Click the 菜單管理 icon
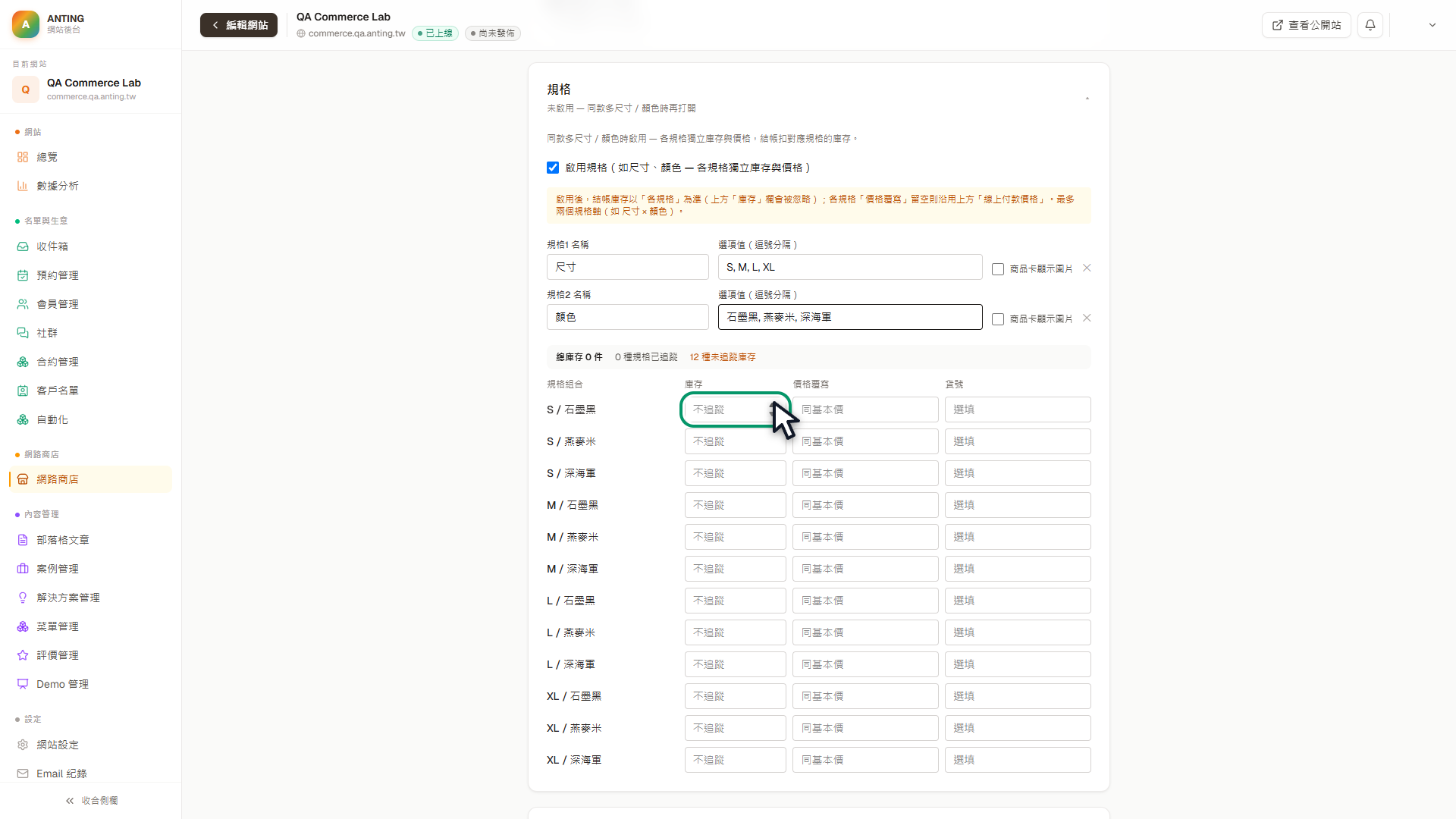Image resolution: width=1456 pixels, height=819 pixels. click(23, 626)
